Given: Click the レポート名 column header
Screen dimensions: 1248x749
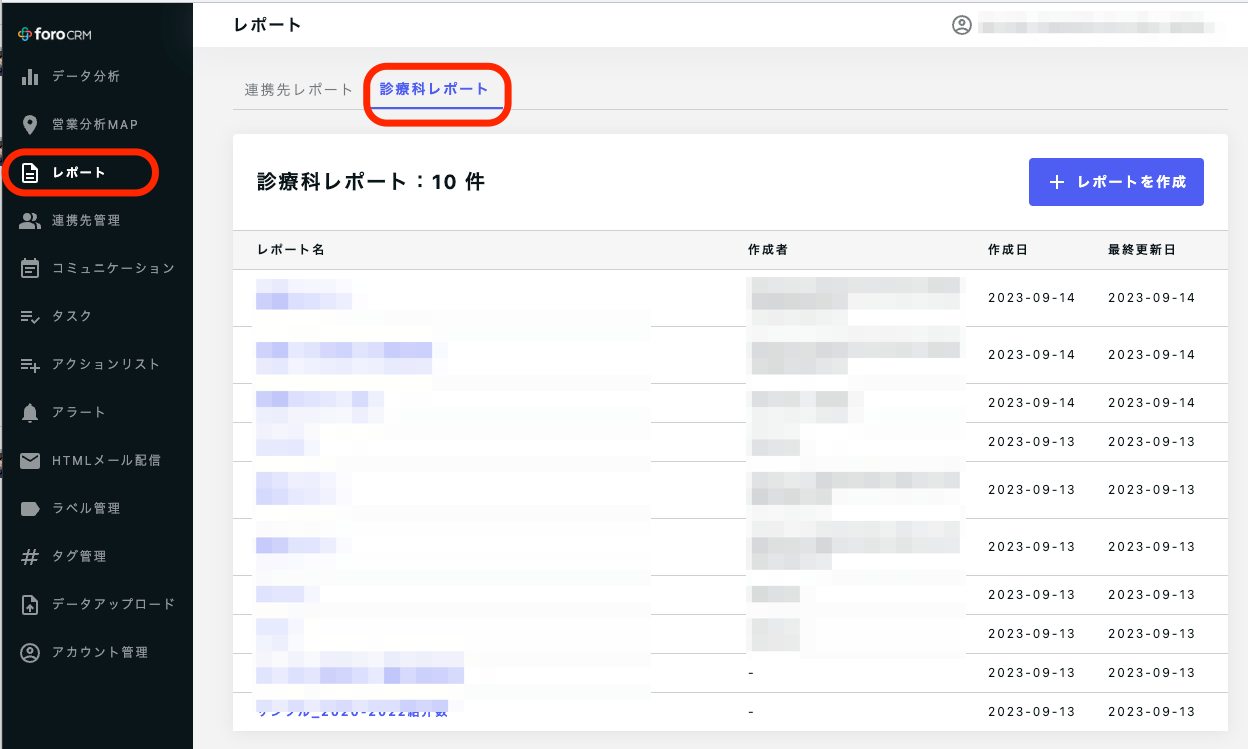Looking at the screenshot, I should [291, 250].
